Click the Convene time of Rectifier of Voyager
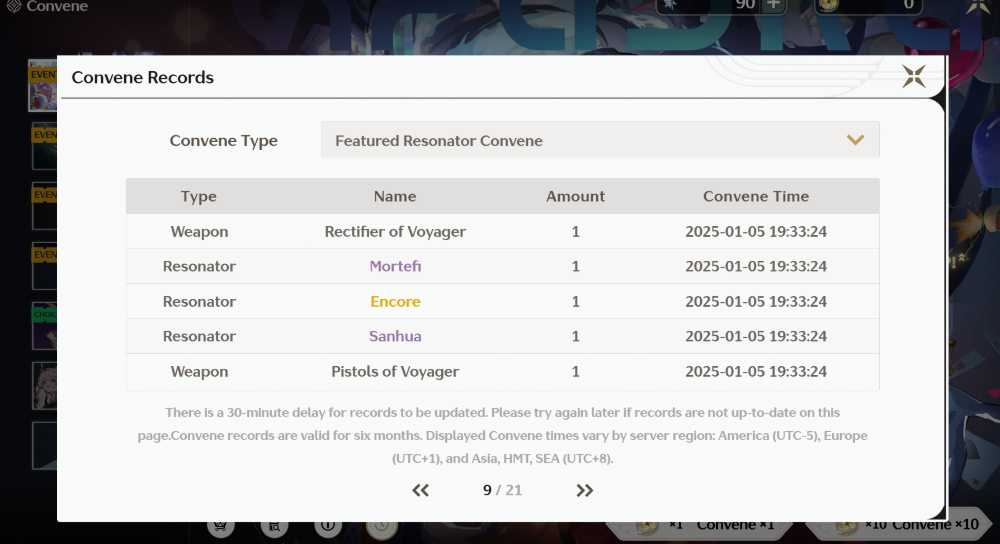This screenshot has width=1000, height=544. (756, 232)
